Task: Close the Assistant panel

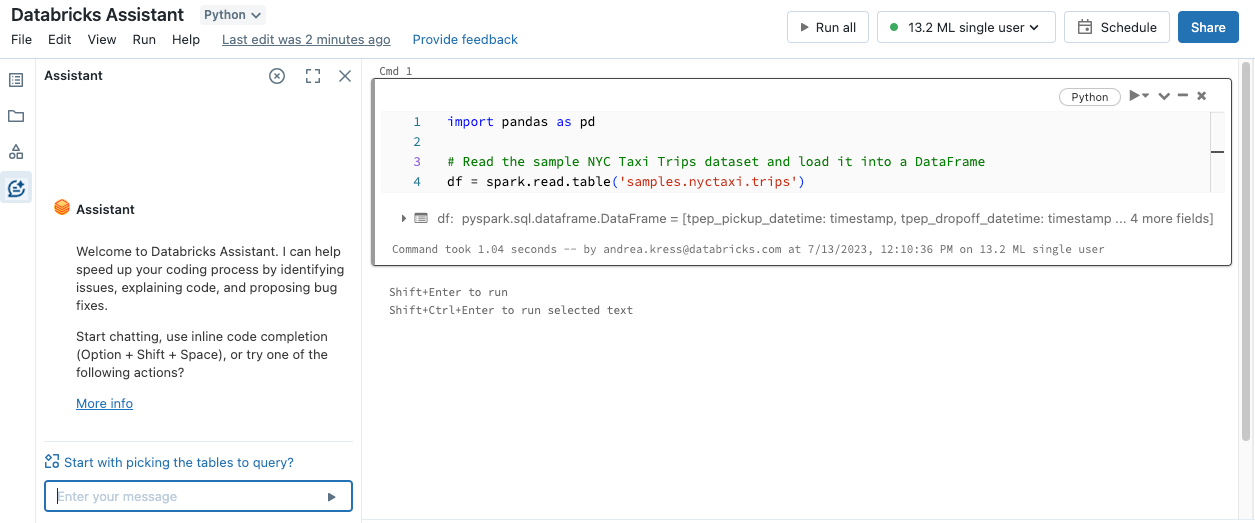Action: click(345, 76)
